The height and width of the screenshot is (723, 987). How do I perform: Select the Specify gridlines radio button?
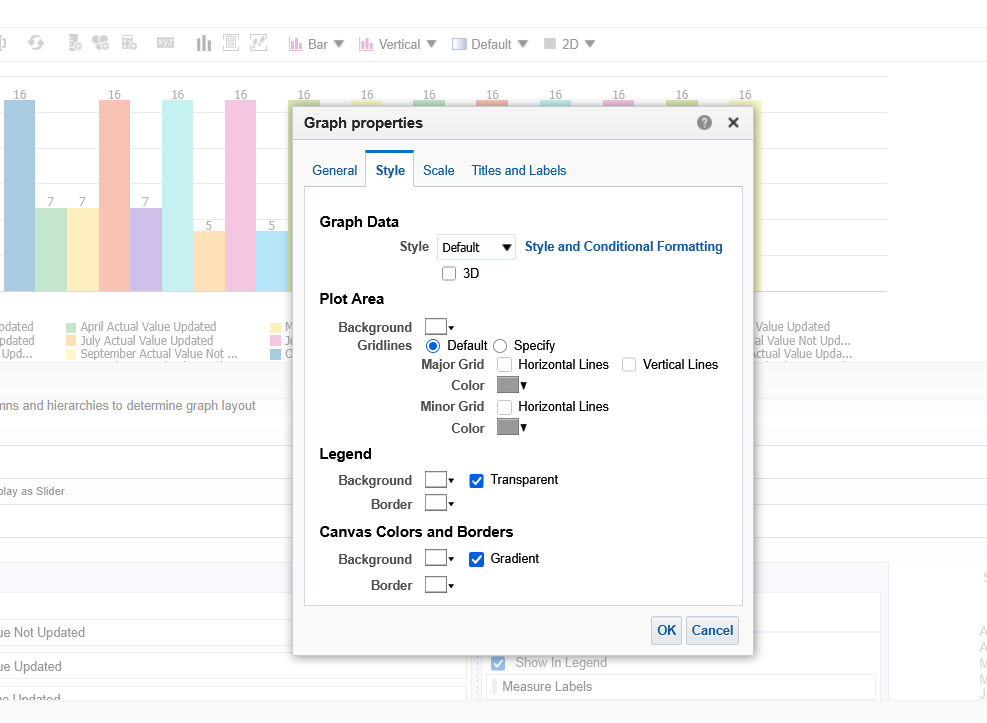click(500, 346)
